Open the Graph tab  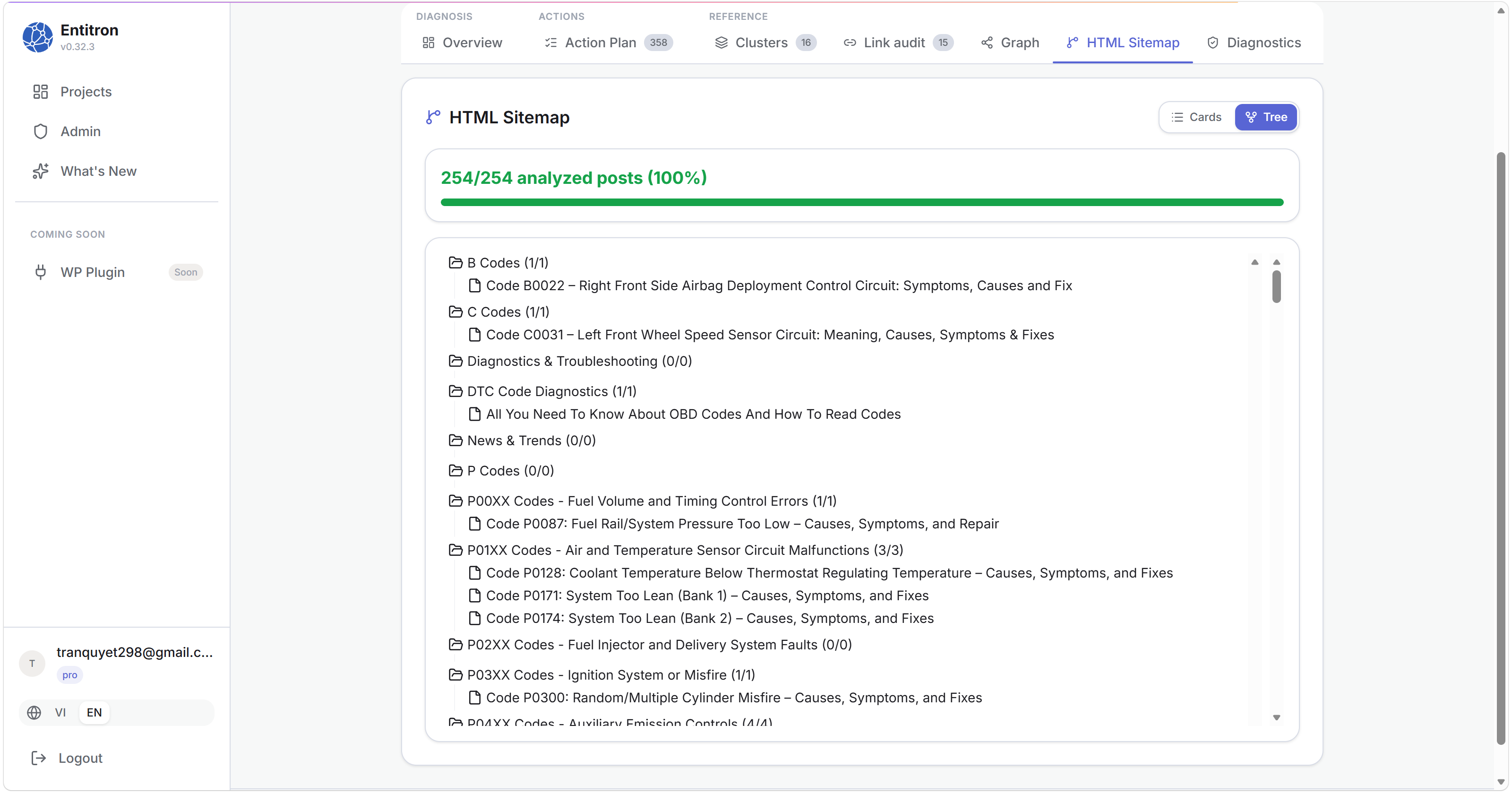[x=1010, y=42]
